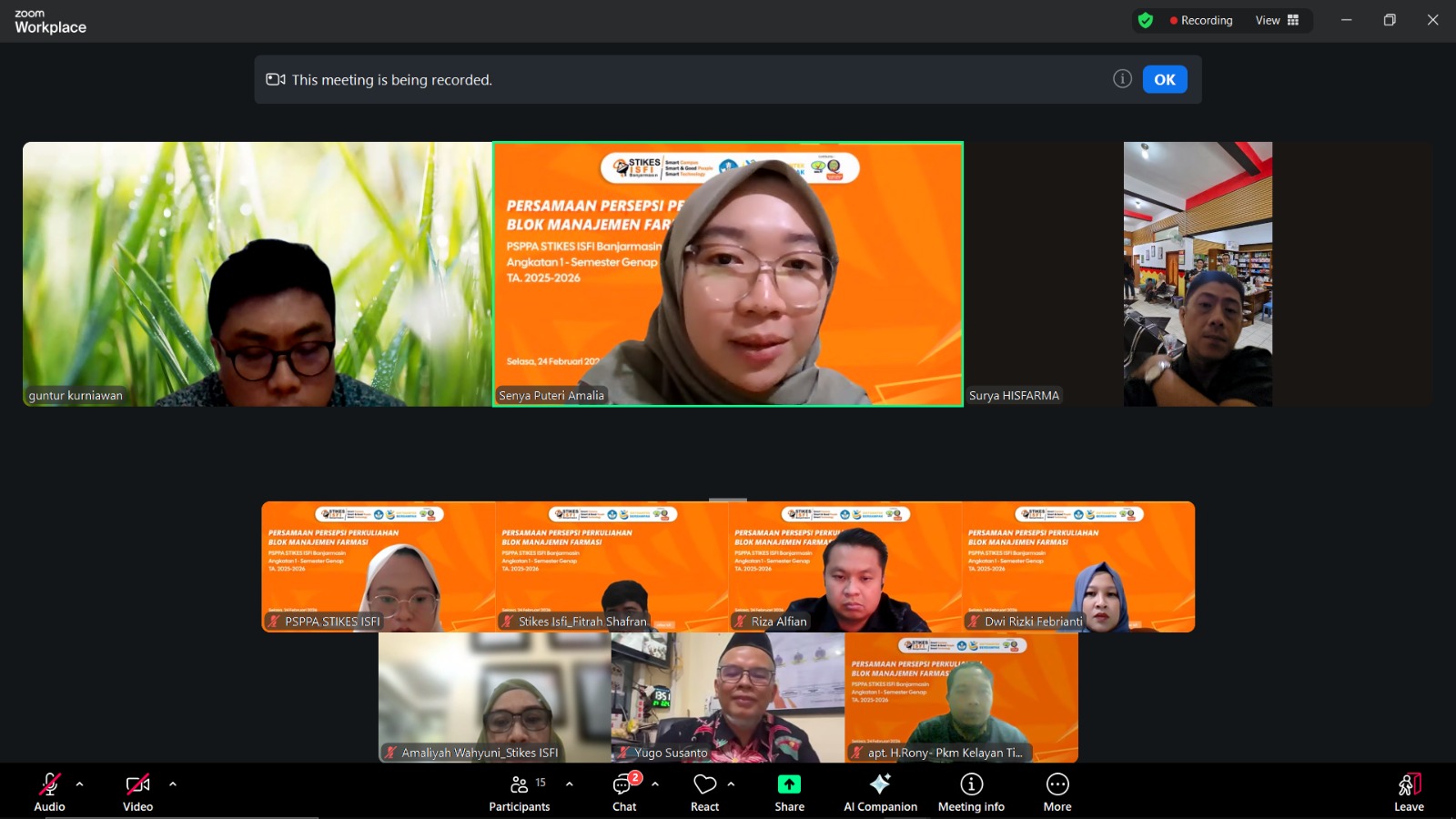
Task: Select Senya Puteri Amalia's video tile
Action: (728, 273)
